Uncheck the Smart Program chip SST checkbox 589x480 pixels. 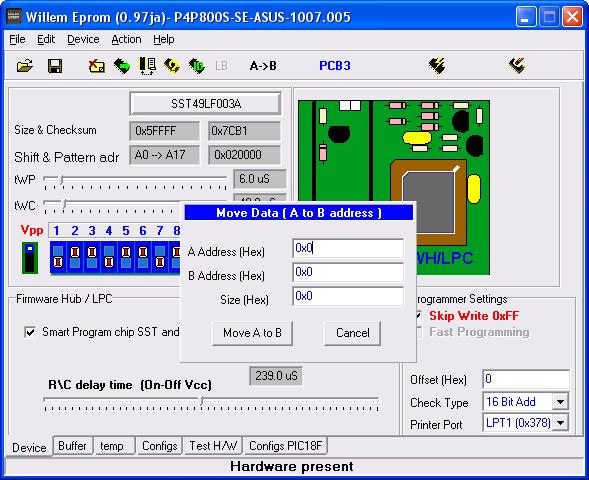[30, 332]
